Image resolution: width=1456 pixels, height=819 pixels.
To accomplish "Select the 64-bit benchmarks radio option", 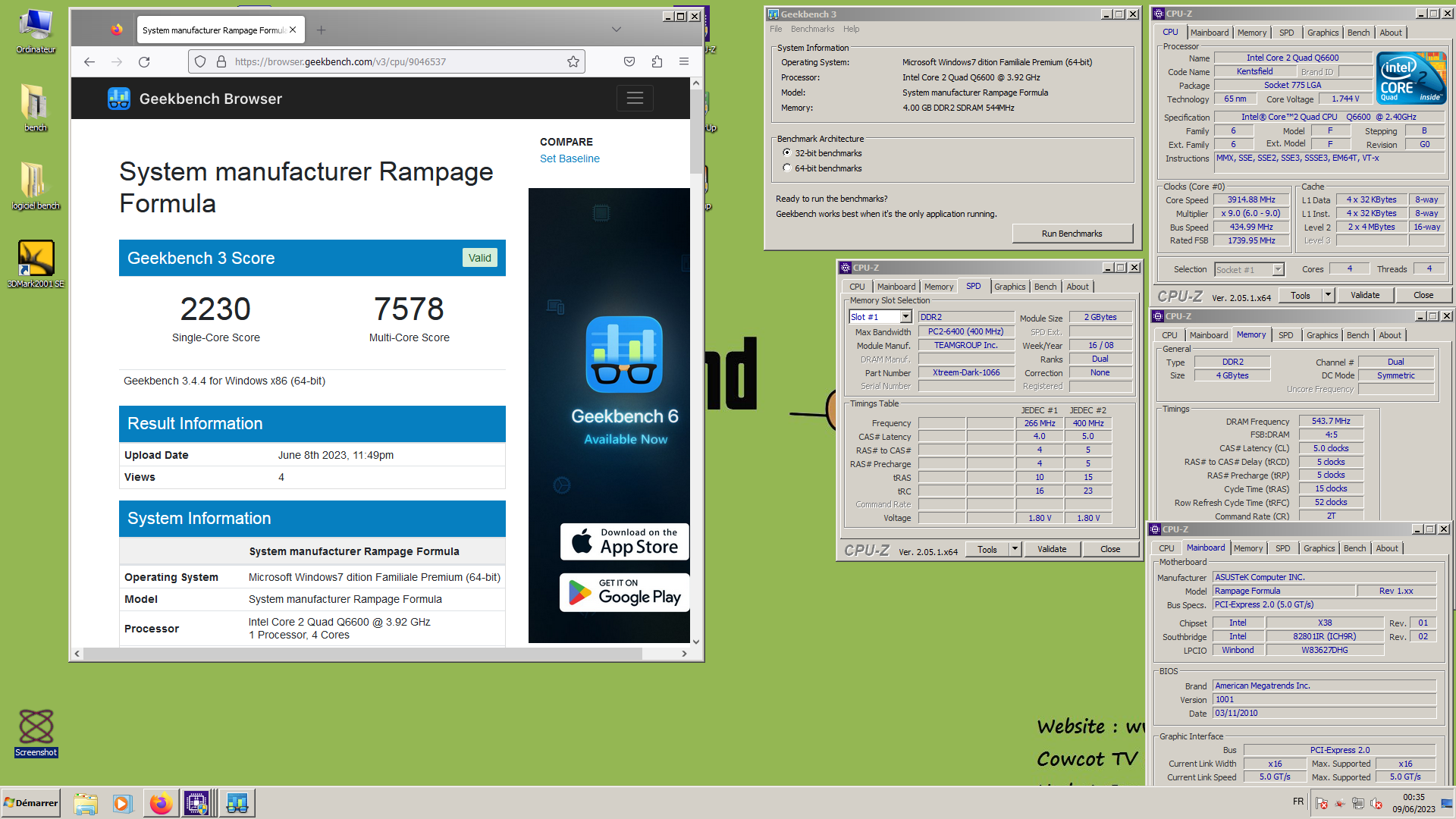I will tap(787, 168).
